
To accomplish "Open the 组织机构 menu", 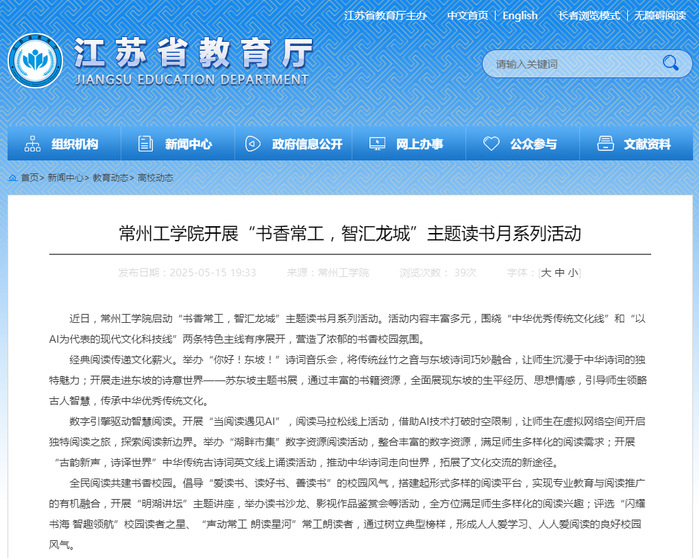I will (64, 144).
